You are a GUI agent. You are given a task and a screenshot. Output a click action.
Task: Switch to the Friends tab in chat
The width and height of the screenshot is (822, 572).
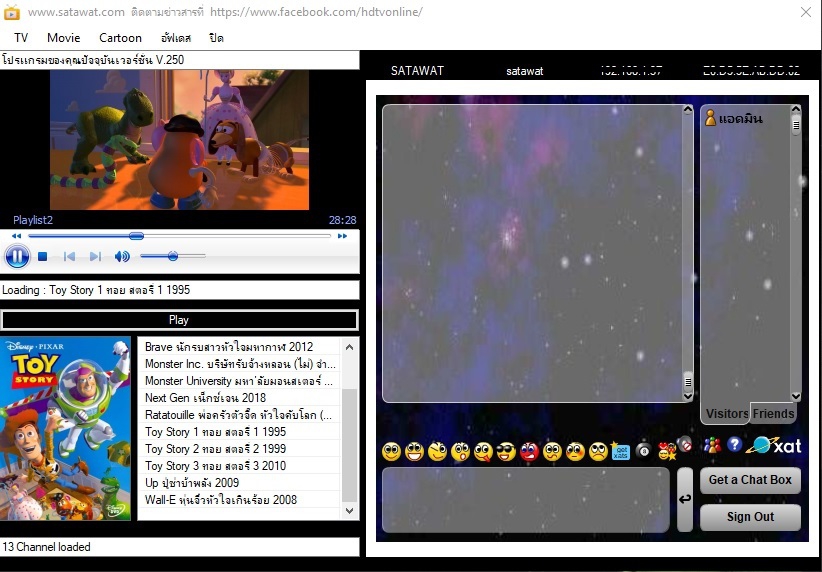coord(773,413)
